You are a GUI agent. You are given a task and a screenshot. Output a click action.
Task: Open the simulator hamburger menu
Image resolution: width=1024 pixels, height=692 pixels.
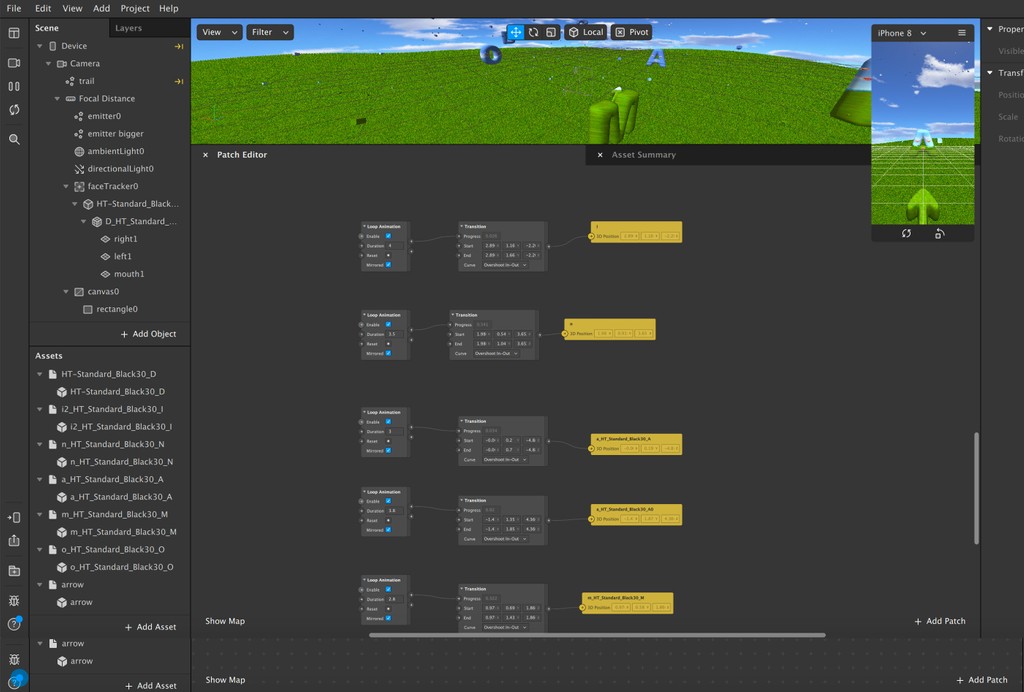pyautogui.click(x=962, y=33)
